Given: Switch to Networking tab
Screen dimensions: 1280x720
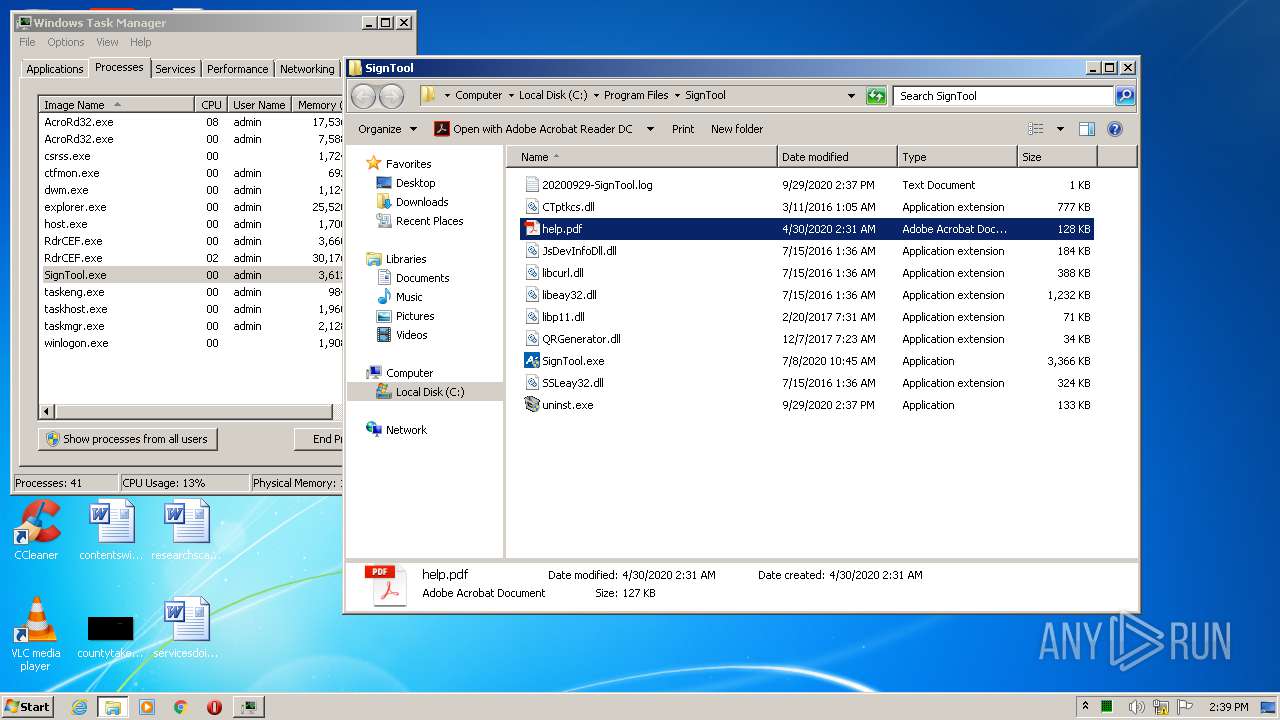Looking at the screenshot, I should click(307, 69).
